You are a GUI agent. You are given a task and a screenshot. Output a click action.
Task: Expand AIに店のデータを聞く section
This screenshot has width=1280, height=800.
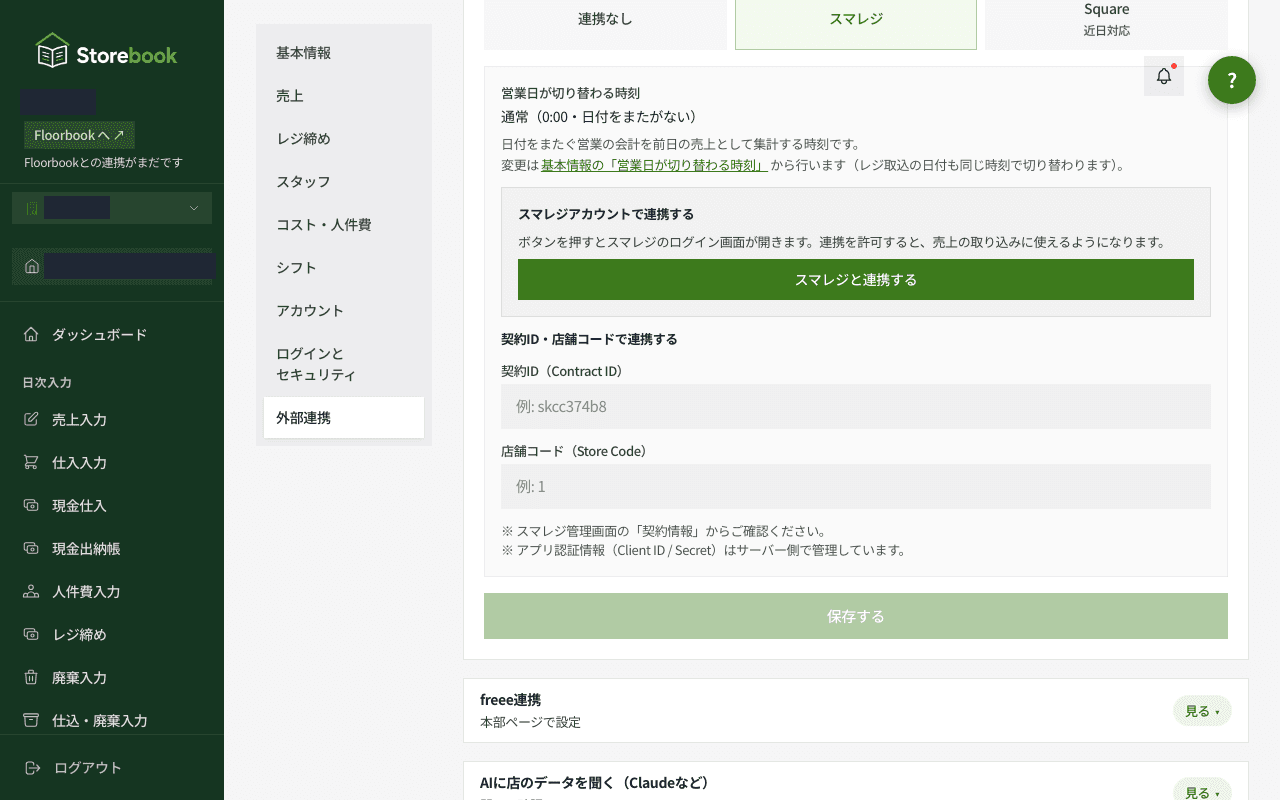[x=1202, y=790]
